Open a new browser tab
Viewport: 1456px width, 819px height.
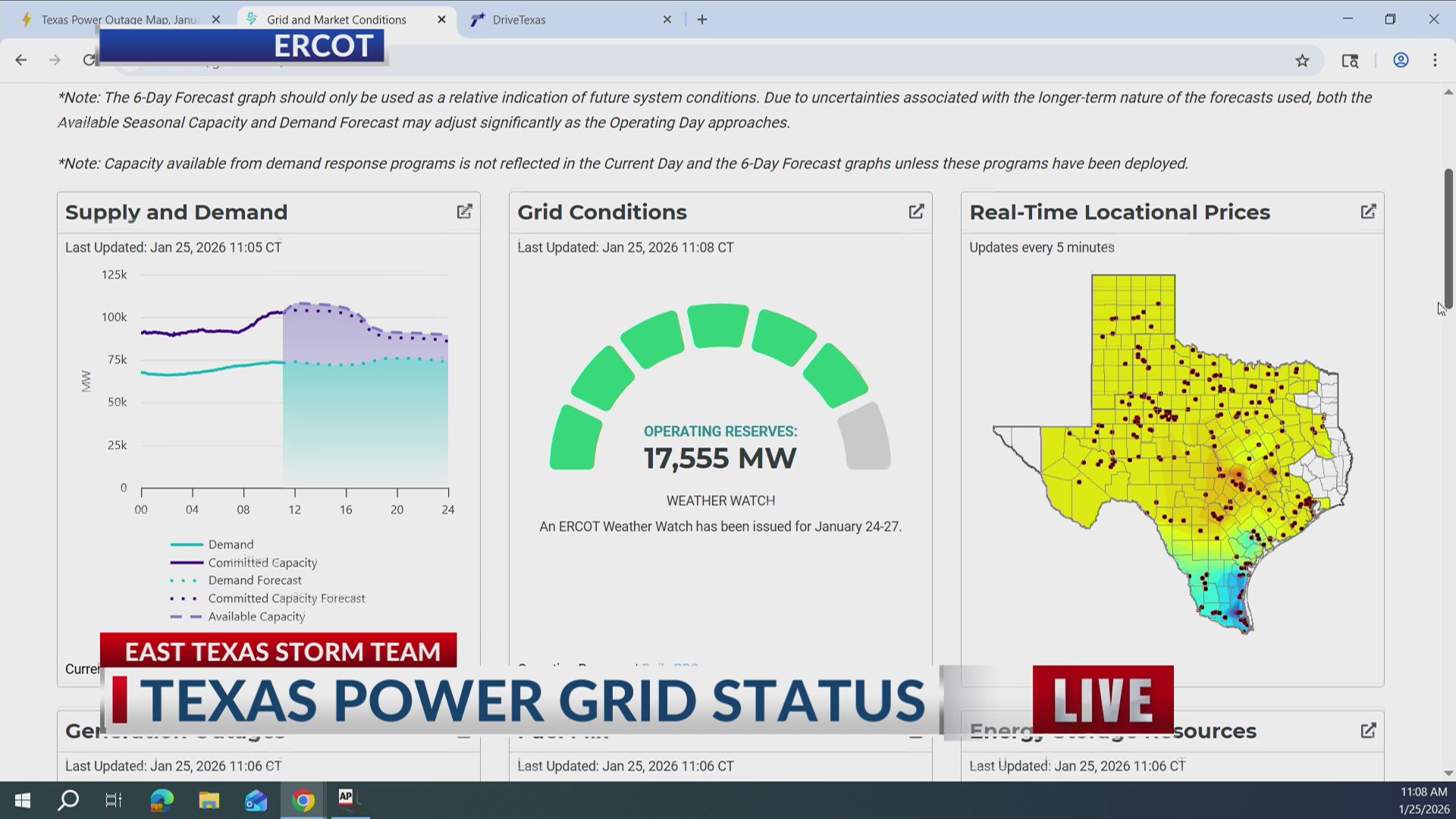click(x=701, y=19)
